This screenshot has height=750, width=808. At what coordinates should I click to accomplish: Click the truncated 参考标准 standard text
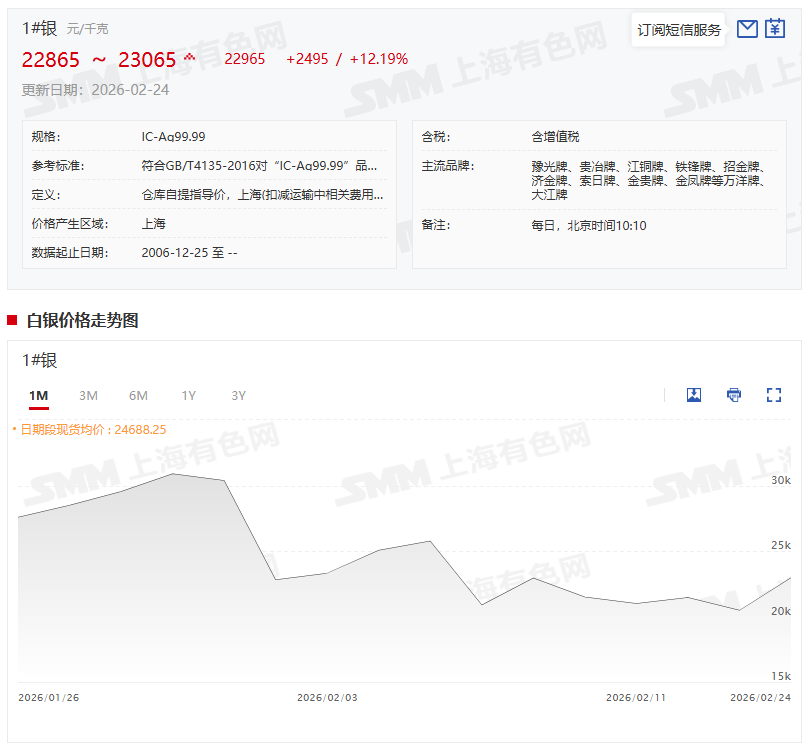(262, 166)
